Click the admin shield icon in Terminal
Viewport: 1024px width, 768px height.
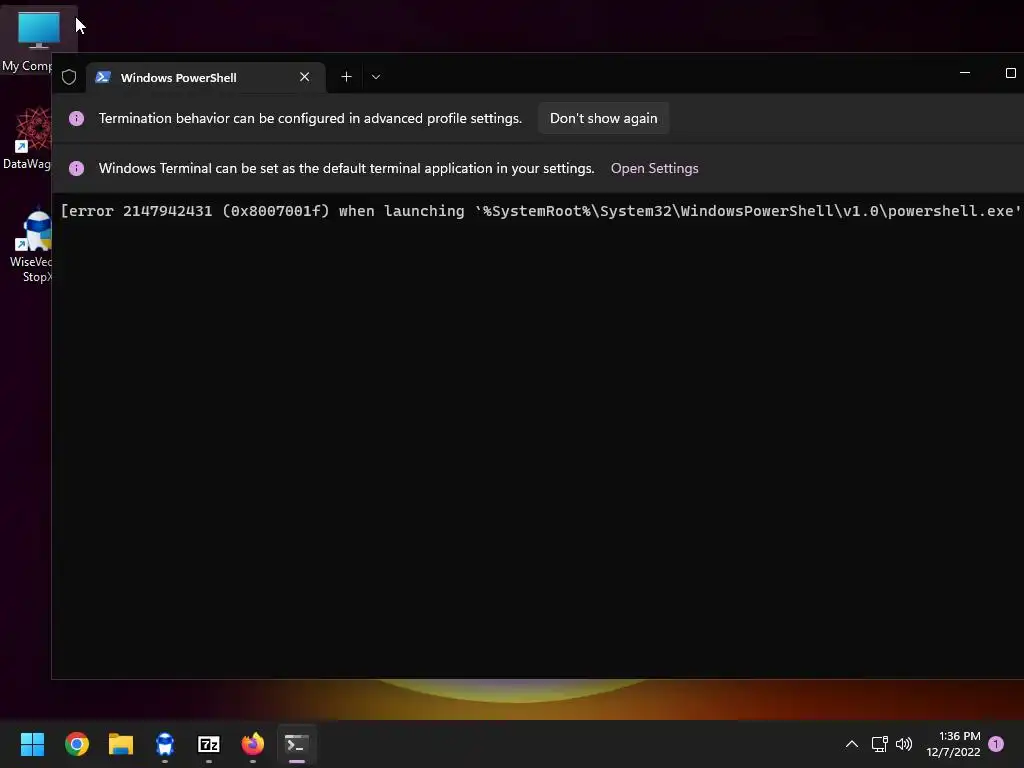pos(69,77)
